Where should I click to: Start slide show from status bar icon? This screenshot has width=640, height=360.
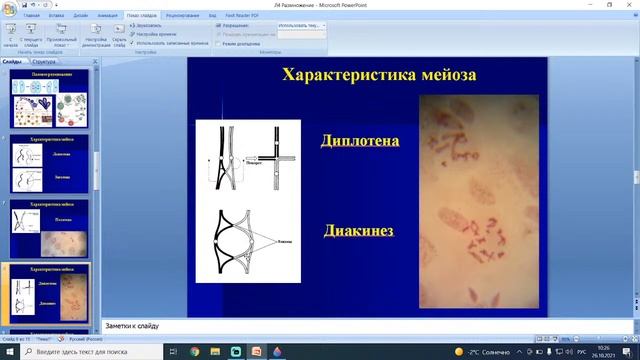click(555, 339)
